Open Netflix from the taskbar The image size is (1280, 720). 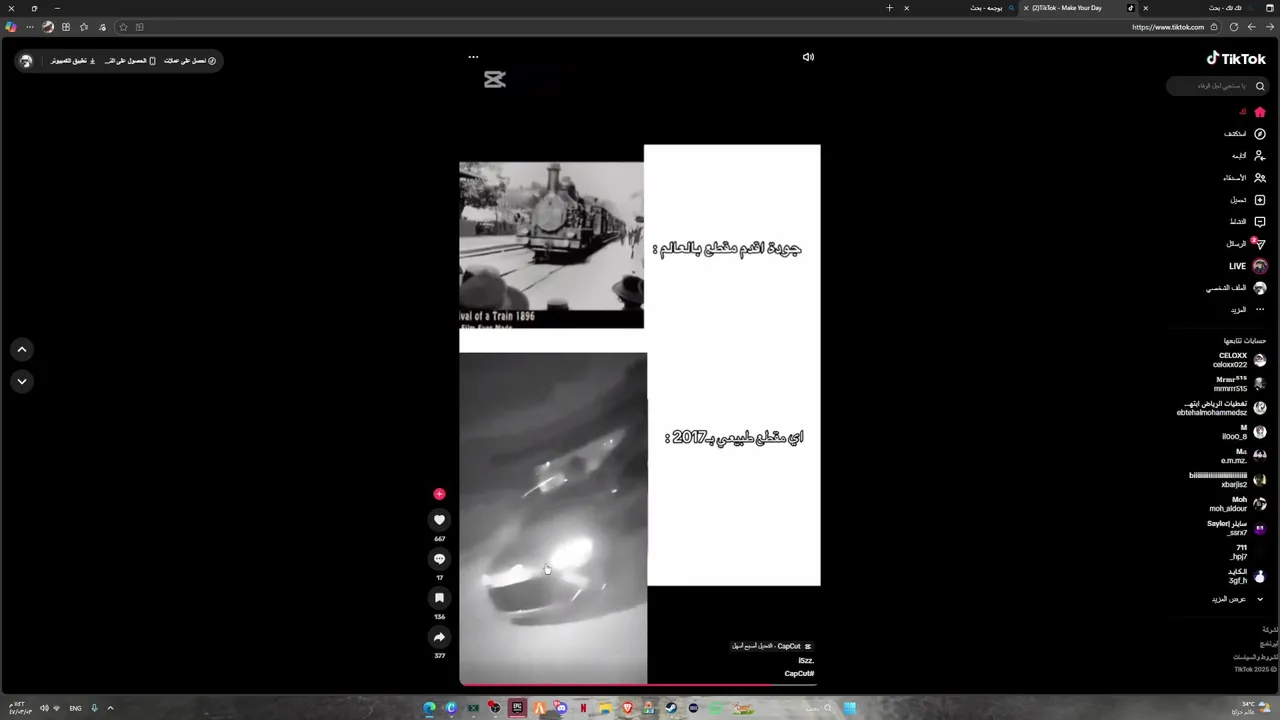[x=583, y=708]
